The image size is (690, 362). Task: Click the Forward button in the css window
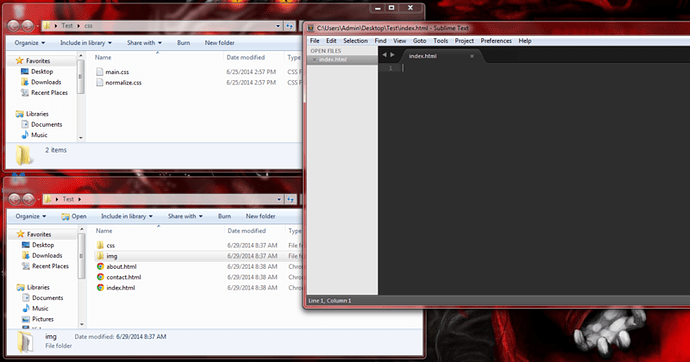tap(27, 26)
